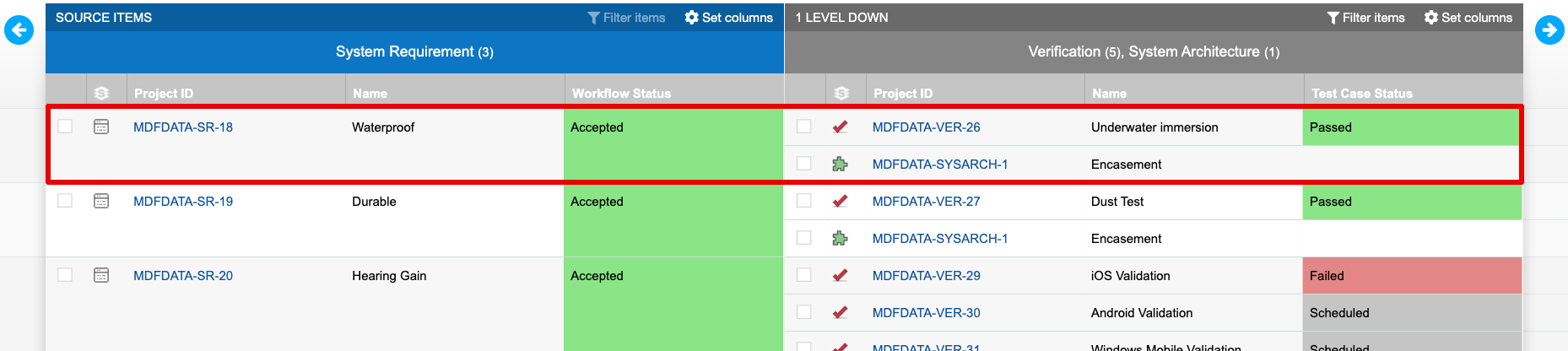Click green puzzle icon in Waterproof row
Viewport: 1568px width, 351px height.
coord(840,165)
